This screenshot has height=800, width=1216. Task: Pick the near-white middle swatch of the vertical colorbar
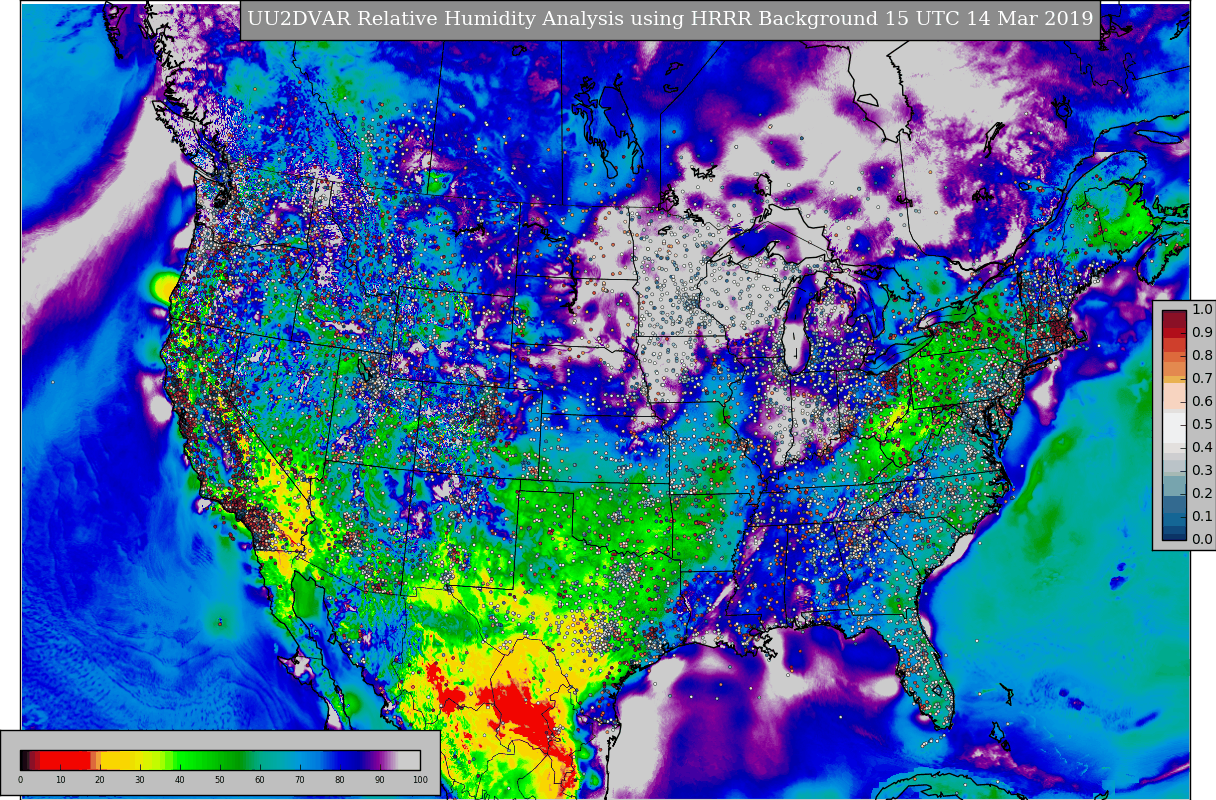pos(1174,427)
